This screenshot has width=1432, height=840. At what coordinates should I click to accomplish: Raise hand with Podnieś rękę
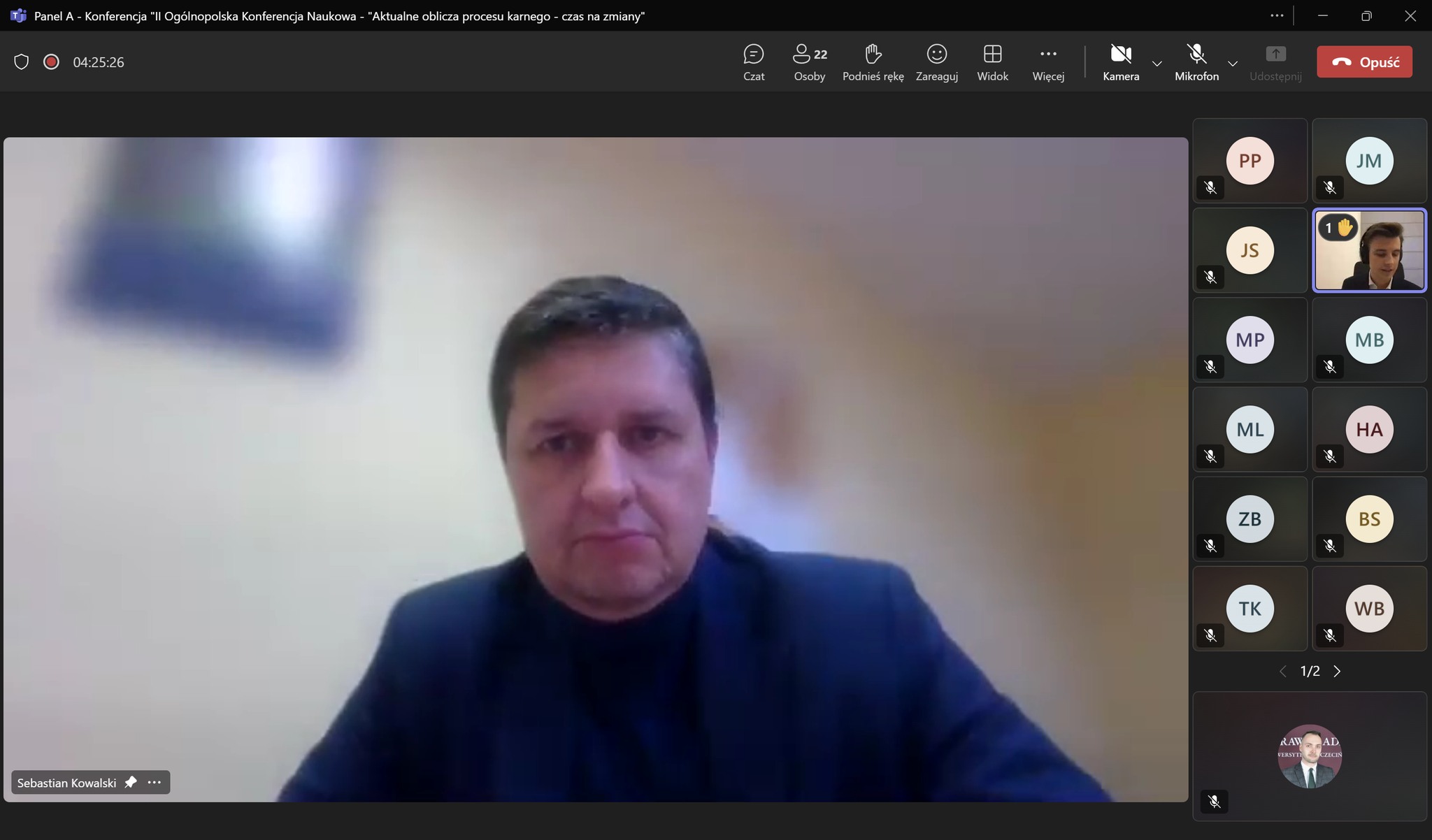click(873, 61)
